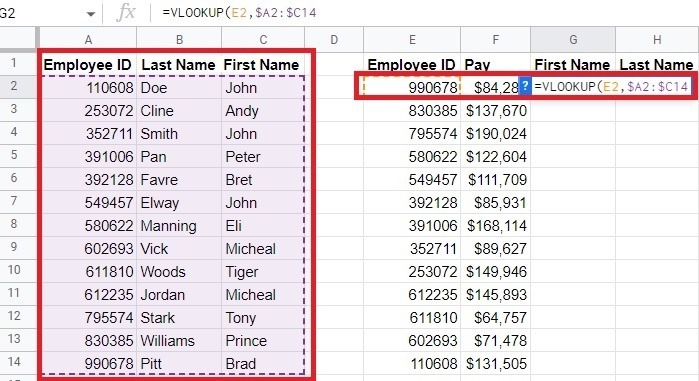Select the $122,604 pay cell
This screenshot has height=381, width=699.
(x=495, y=157)
